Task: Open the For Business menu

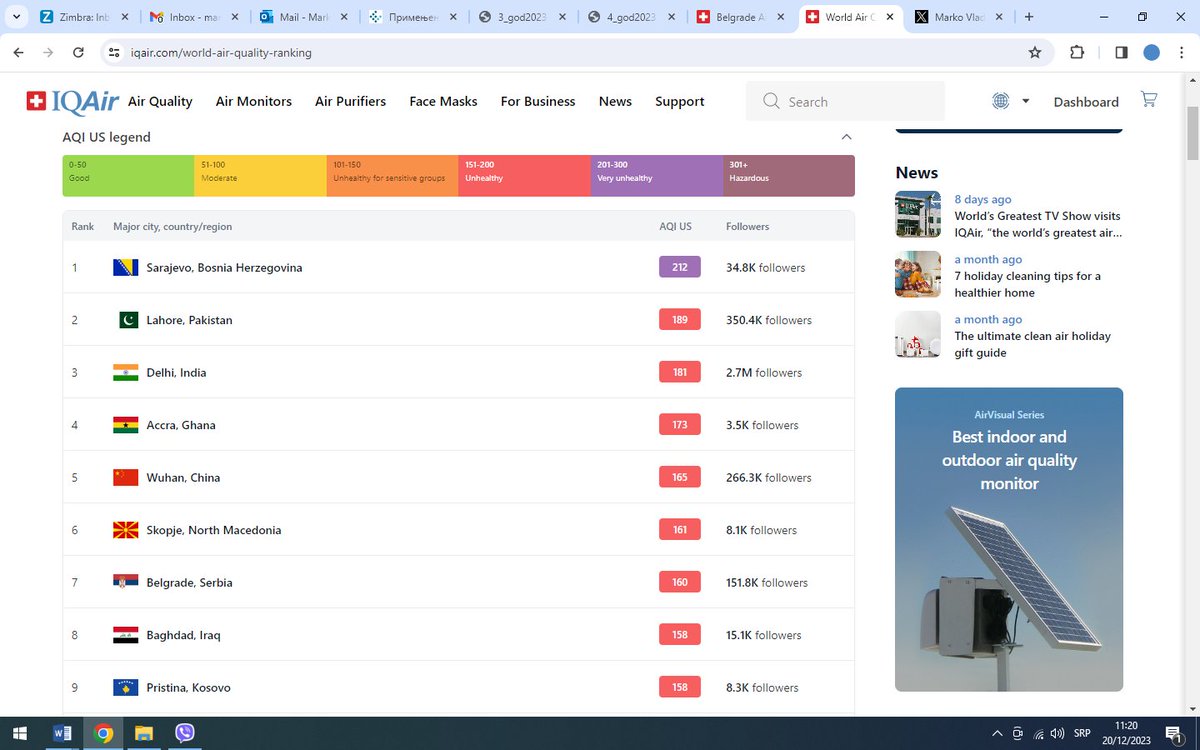Action: [538, 101]
